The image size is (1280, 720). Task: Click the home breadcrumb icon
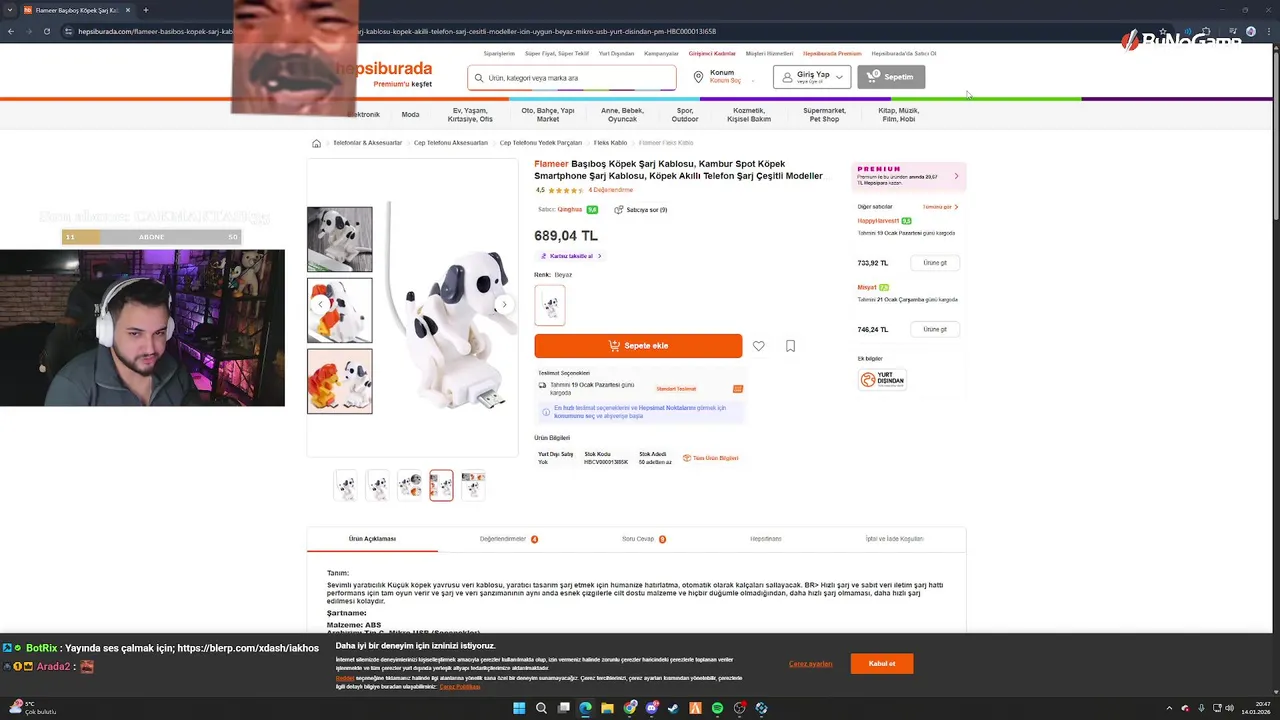coord(316,143)
